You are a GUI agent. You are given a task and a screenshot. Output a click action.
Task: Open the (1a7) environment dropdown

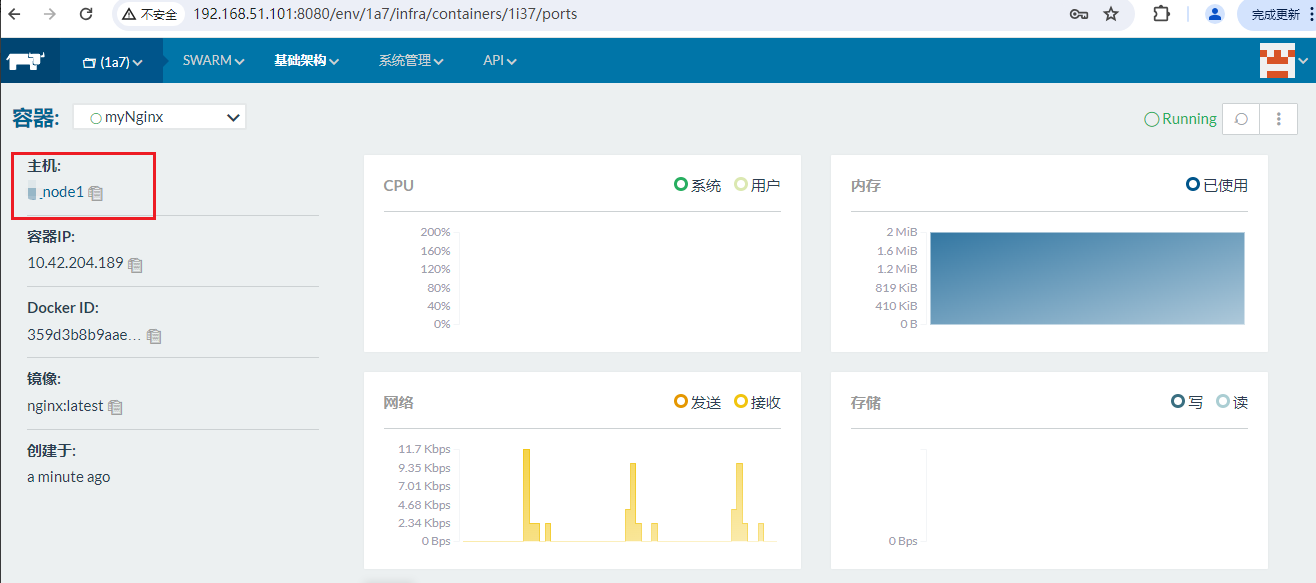pos(111,62)
